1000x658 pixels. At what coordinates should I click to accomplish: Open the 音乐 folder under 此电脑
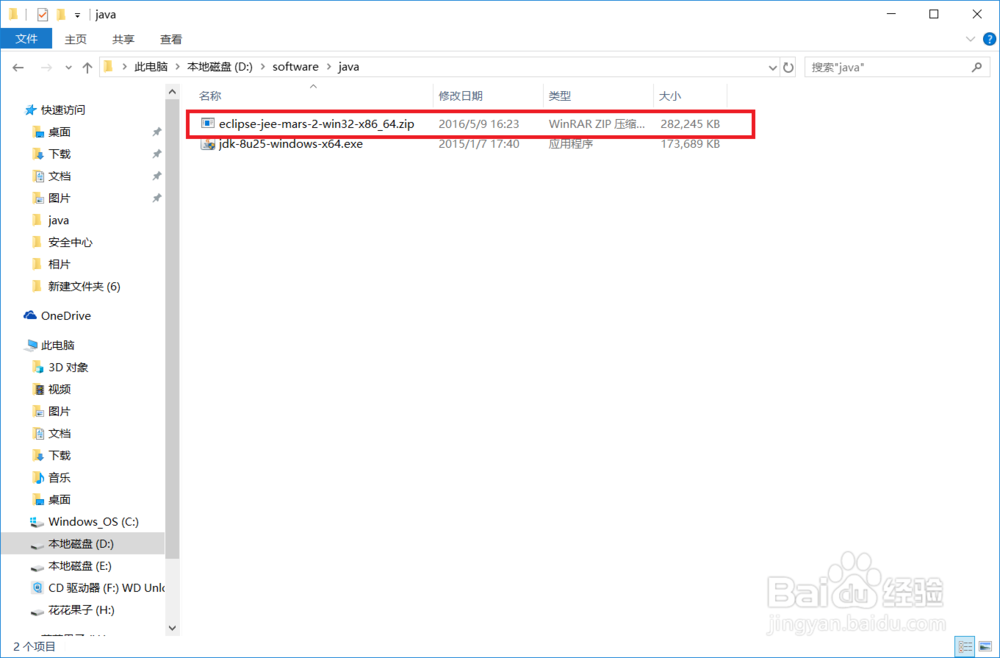(59, 478)
